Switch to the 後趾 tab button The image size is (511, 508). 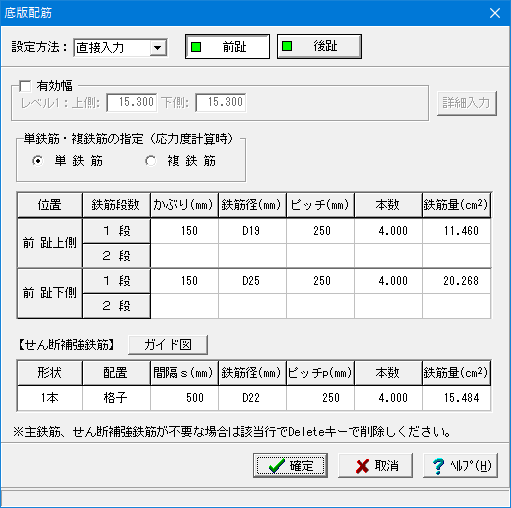point(319,46)
